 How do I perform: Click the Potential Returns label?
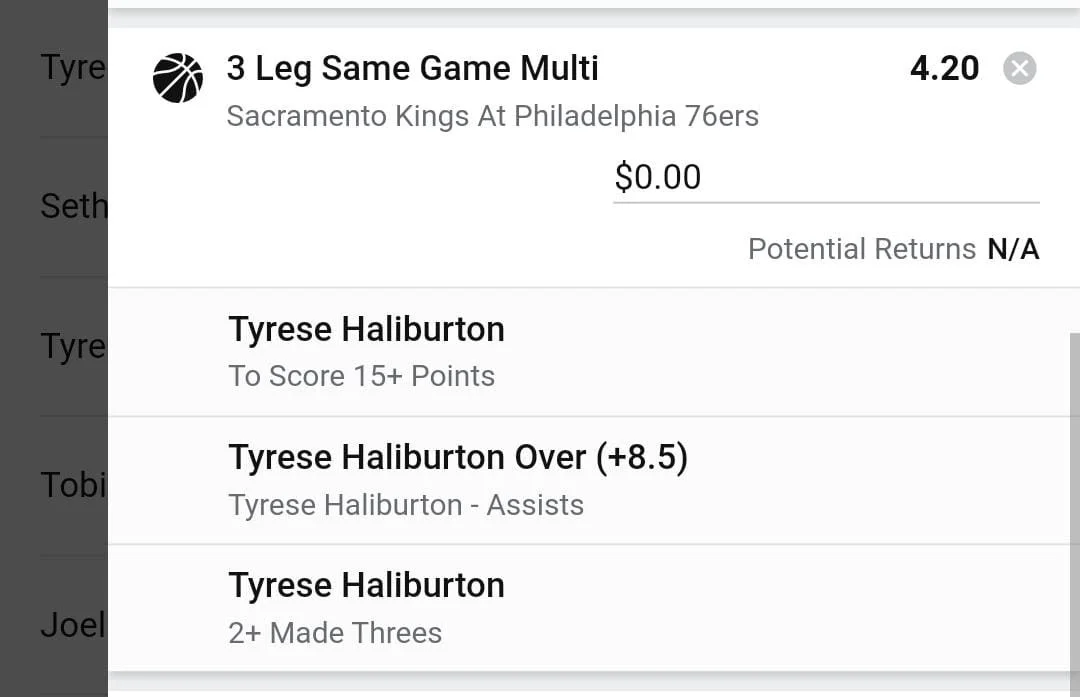(x=861, y=249)
